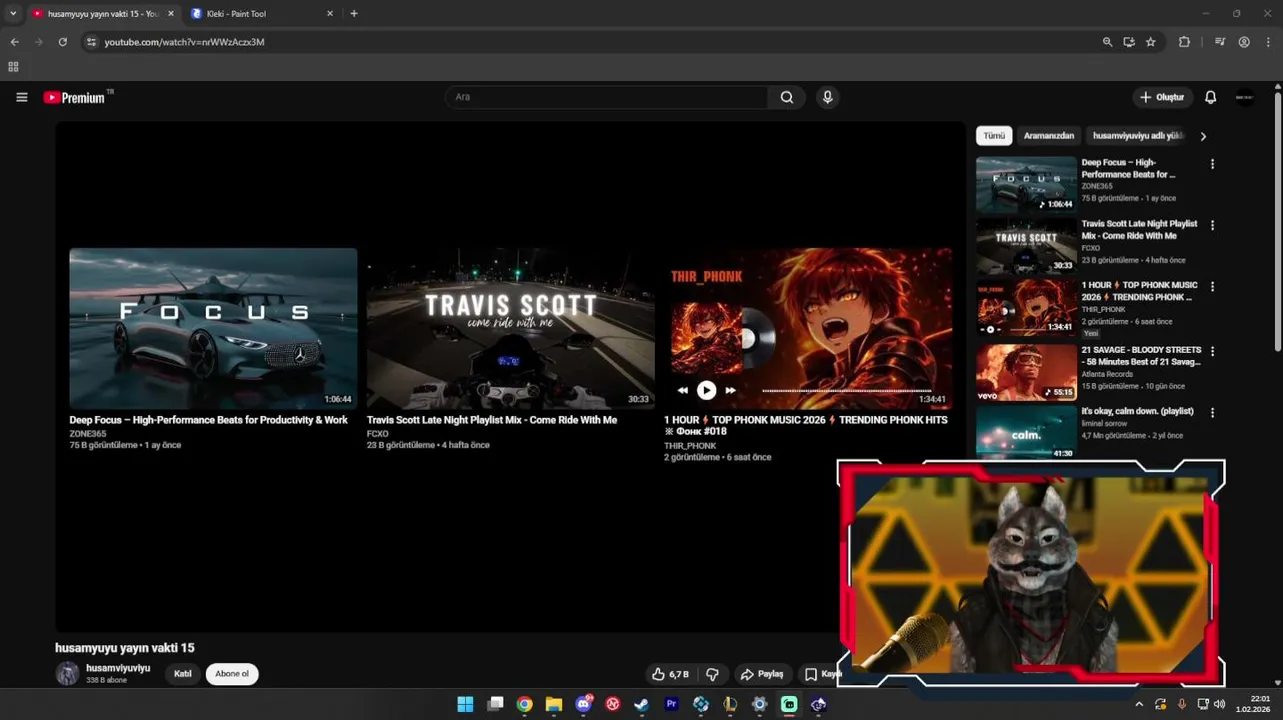Open the media controls icon in toolbar
This screenshot has height=720, width=1283.
[1220, 42]
